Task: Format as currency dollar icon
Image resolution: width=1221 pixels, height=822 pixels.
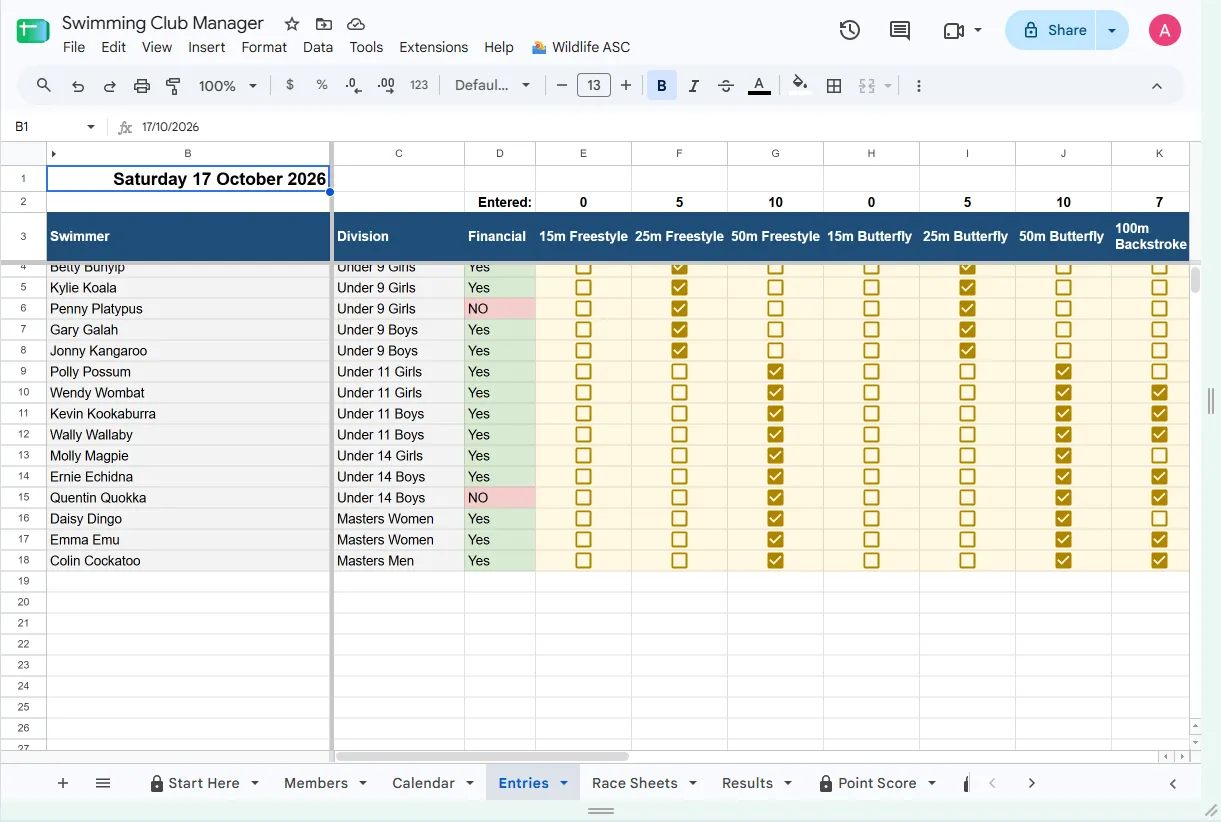Action: click(290, 86)
